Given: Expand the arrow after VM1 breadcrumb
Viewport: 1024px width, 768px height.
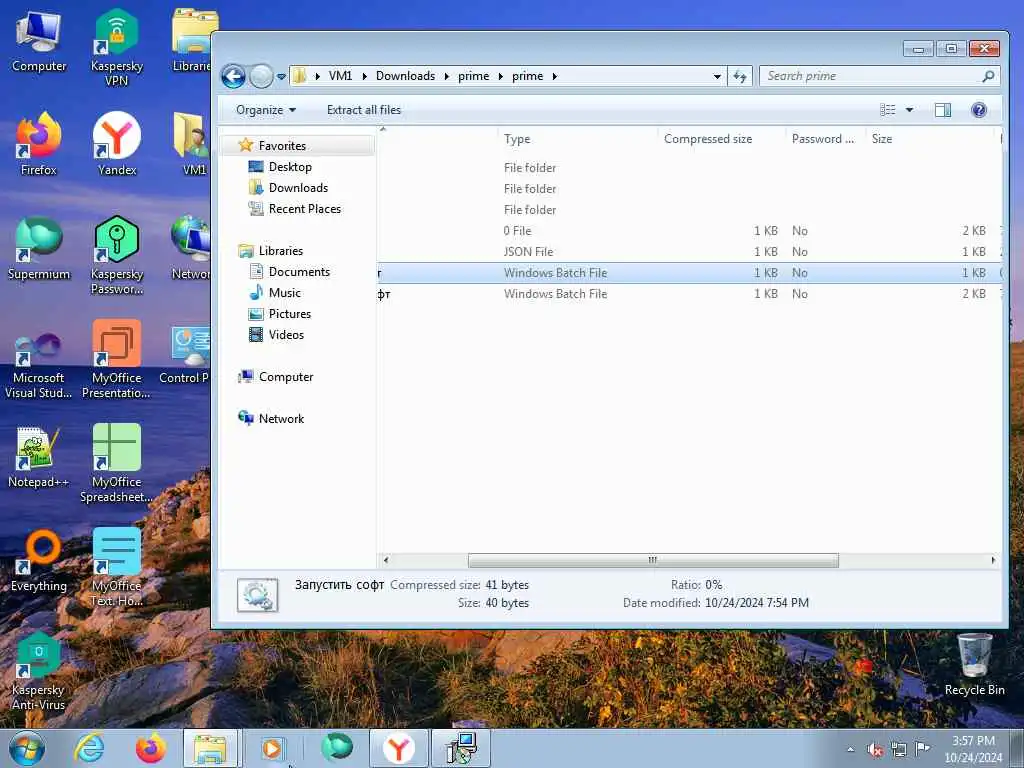Looking at the screenshot, I should point(363,76).
